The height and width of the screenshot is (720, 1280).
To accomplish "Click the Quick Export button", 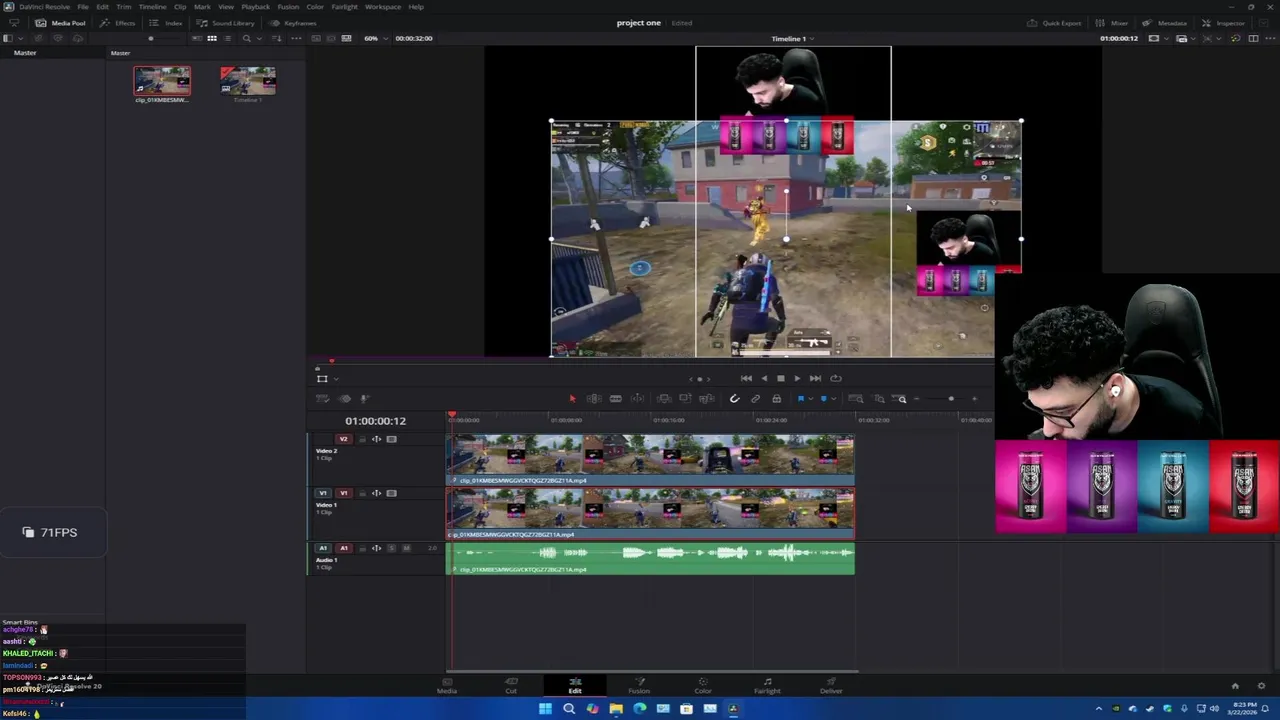I will point(1054,23).
